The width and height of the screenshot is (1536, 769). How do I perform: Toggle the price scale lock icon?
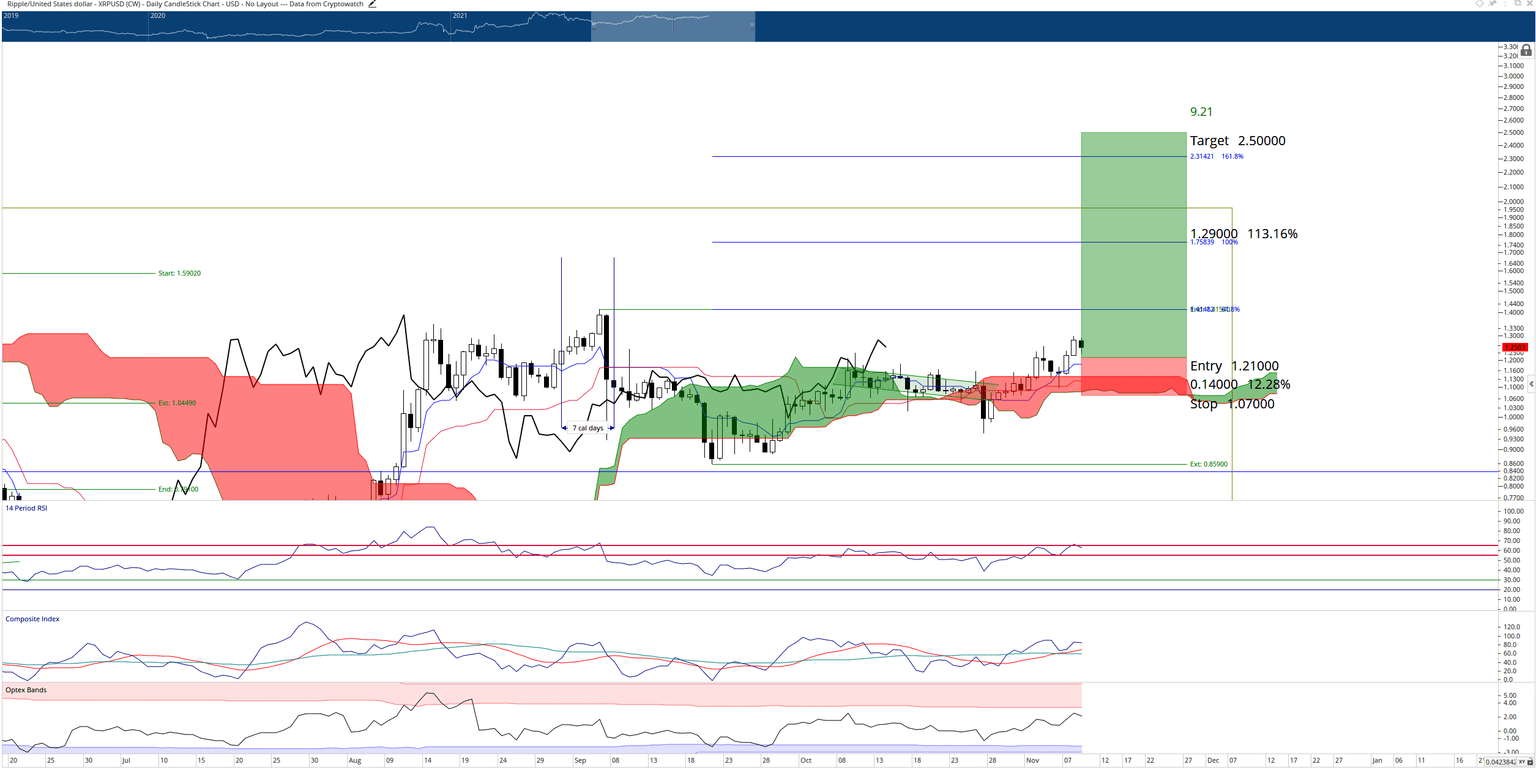[x=1526, y=50]
